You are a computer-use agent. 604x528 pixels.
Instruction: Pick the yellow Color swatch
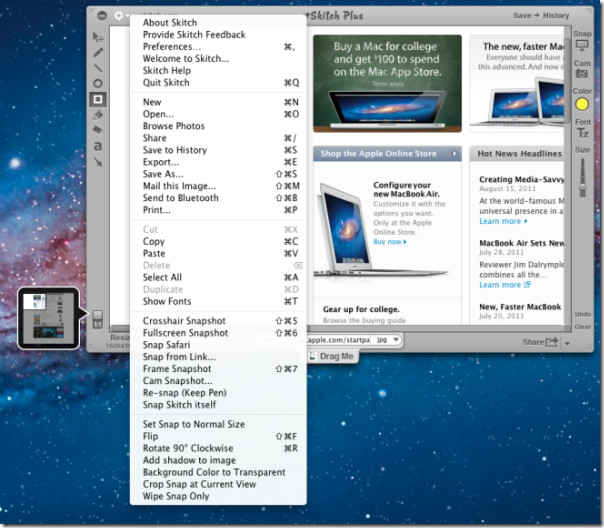point(582,104)
